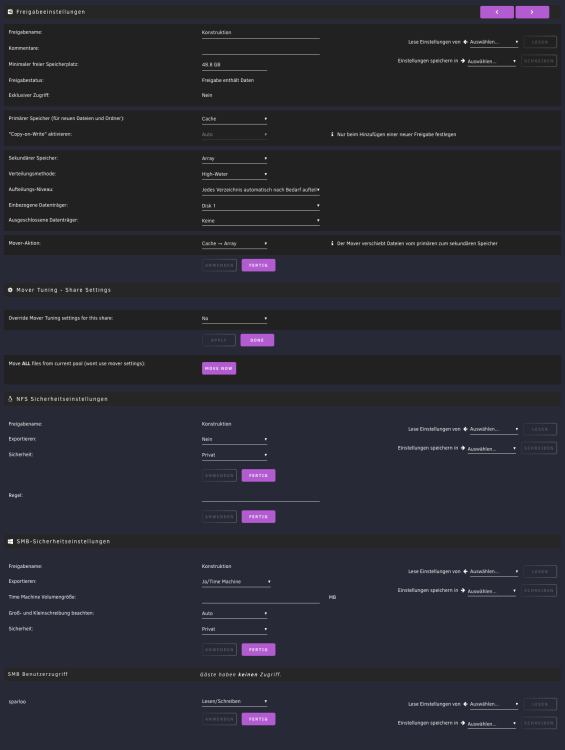Click the Lesen button in Freigabeeinstellungen
The image size is (565, 750).
540,42
